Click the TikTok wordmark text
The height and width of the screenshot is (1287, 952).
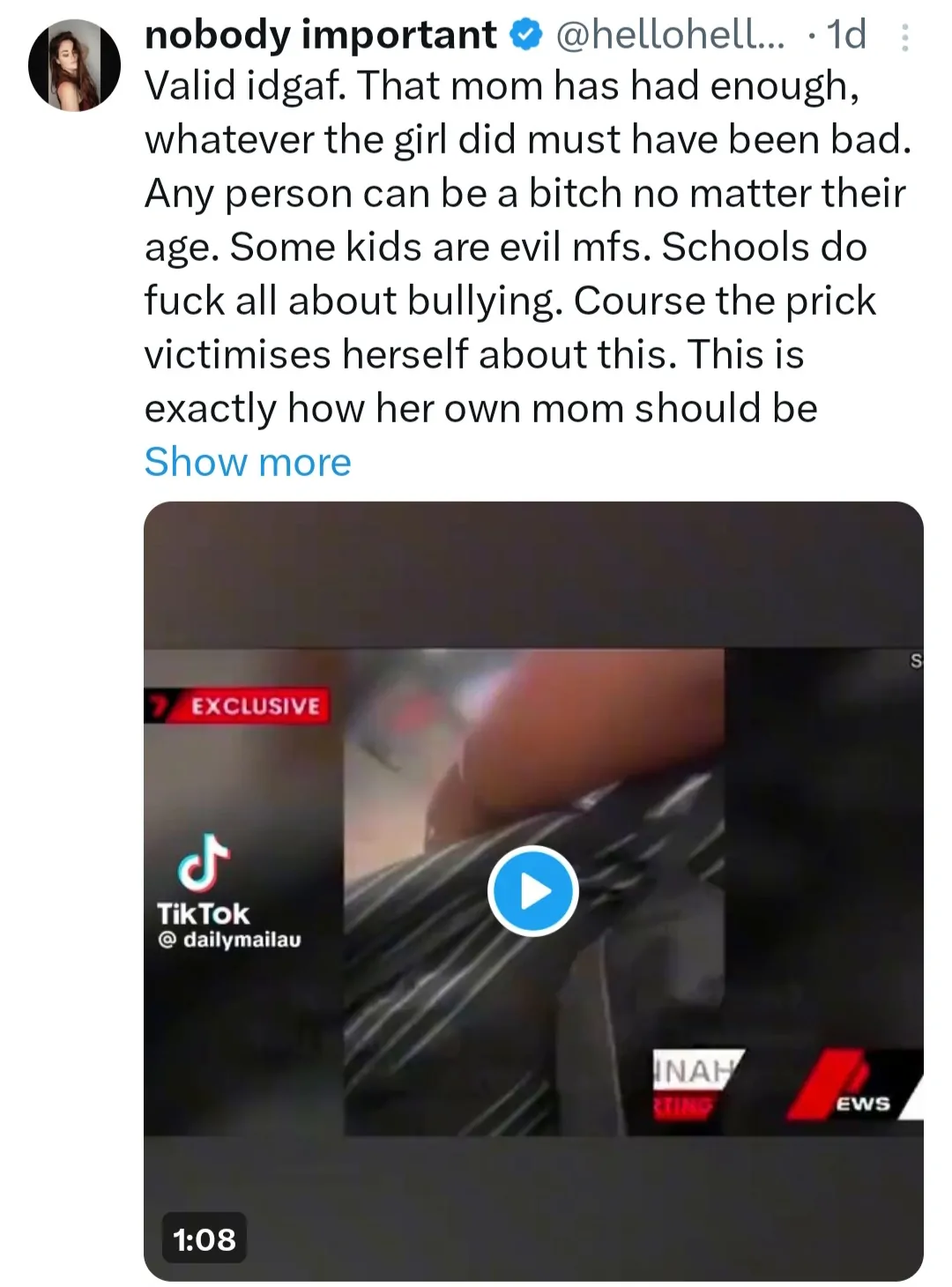203,913
